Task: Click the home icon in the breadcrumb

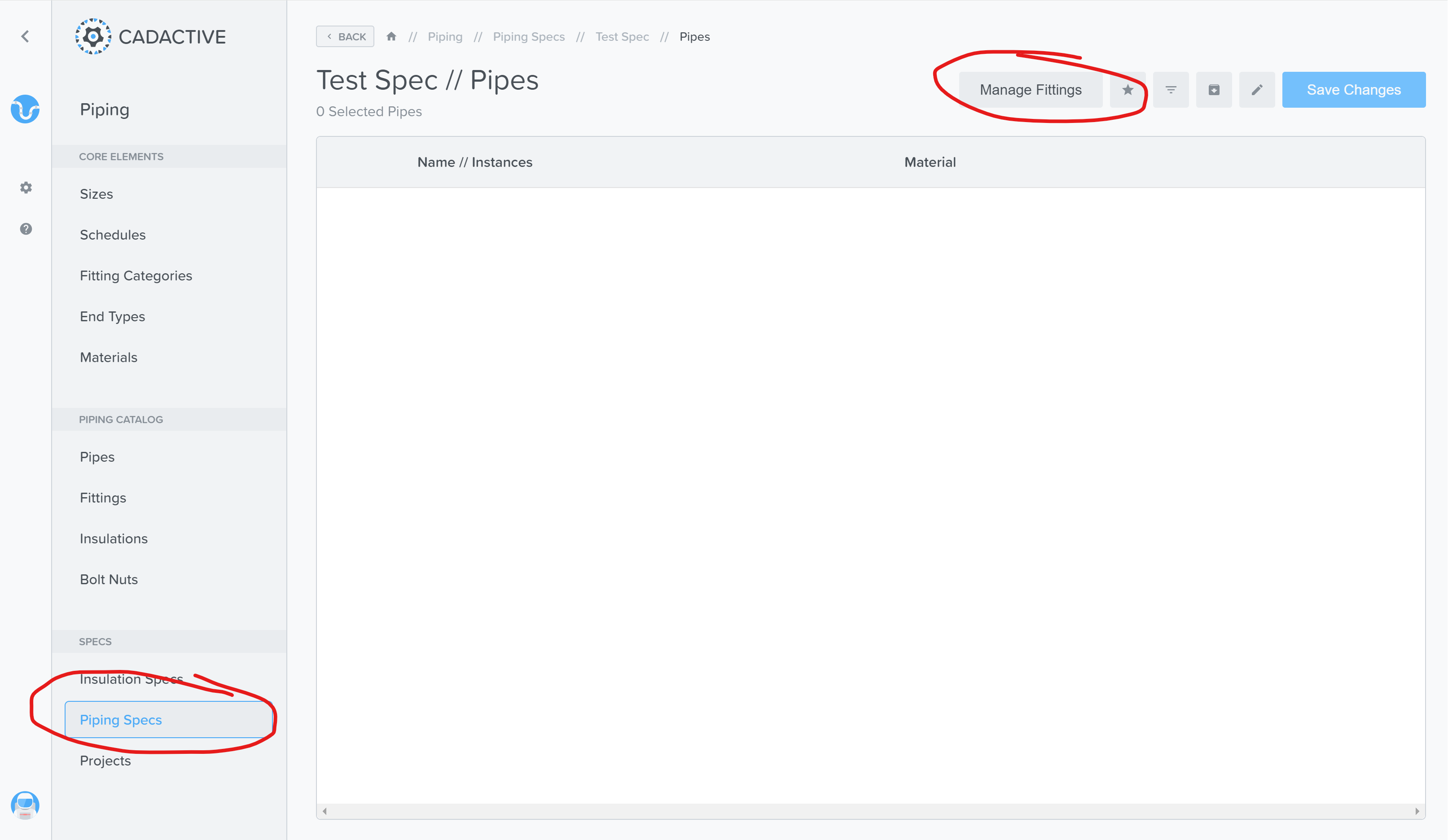Action: 391,37
